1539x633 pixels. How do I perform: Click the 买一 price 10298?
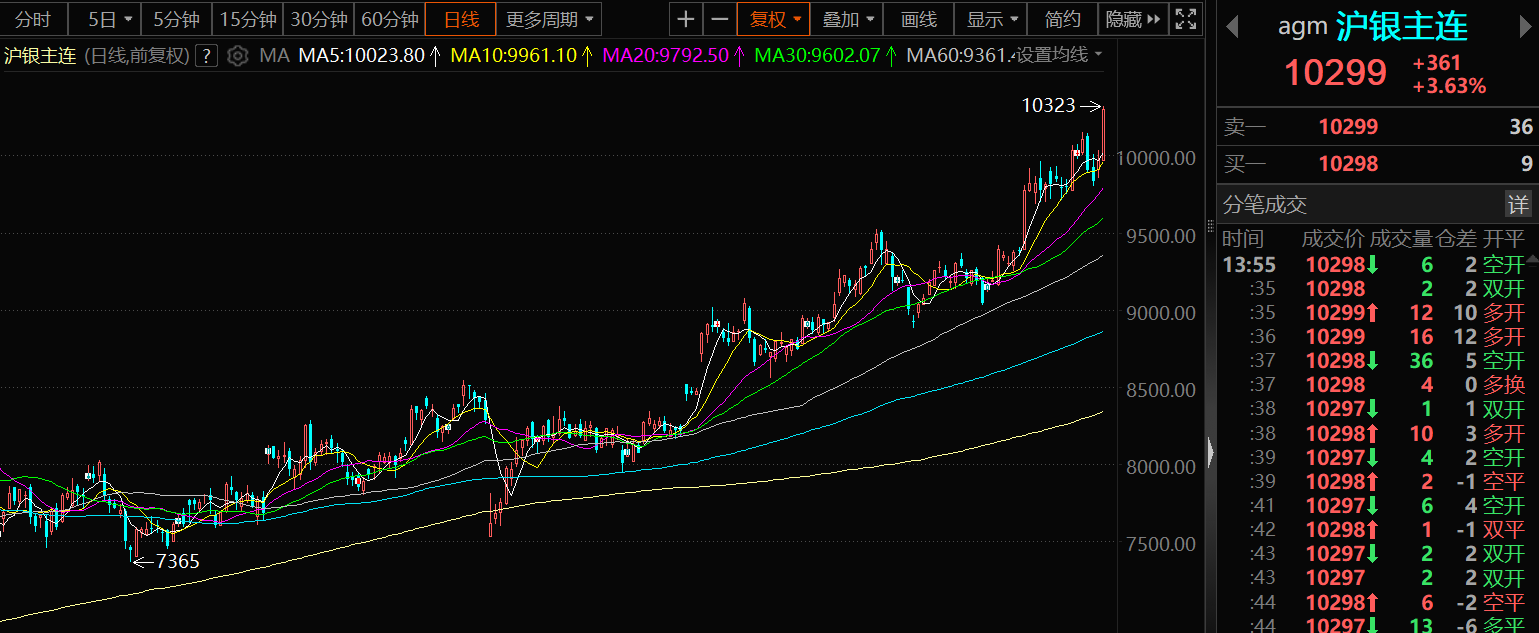[x=1348, y=164]
